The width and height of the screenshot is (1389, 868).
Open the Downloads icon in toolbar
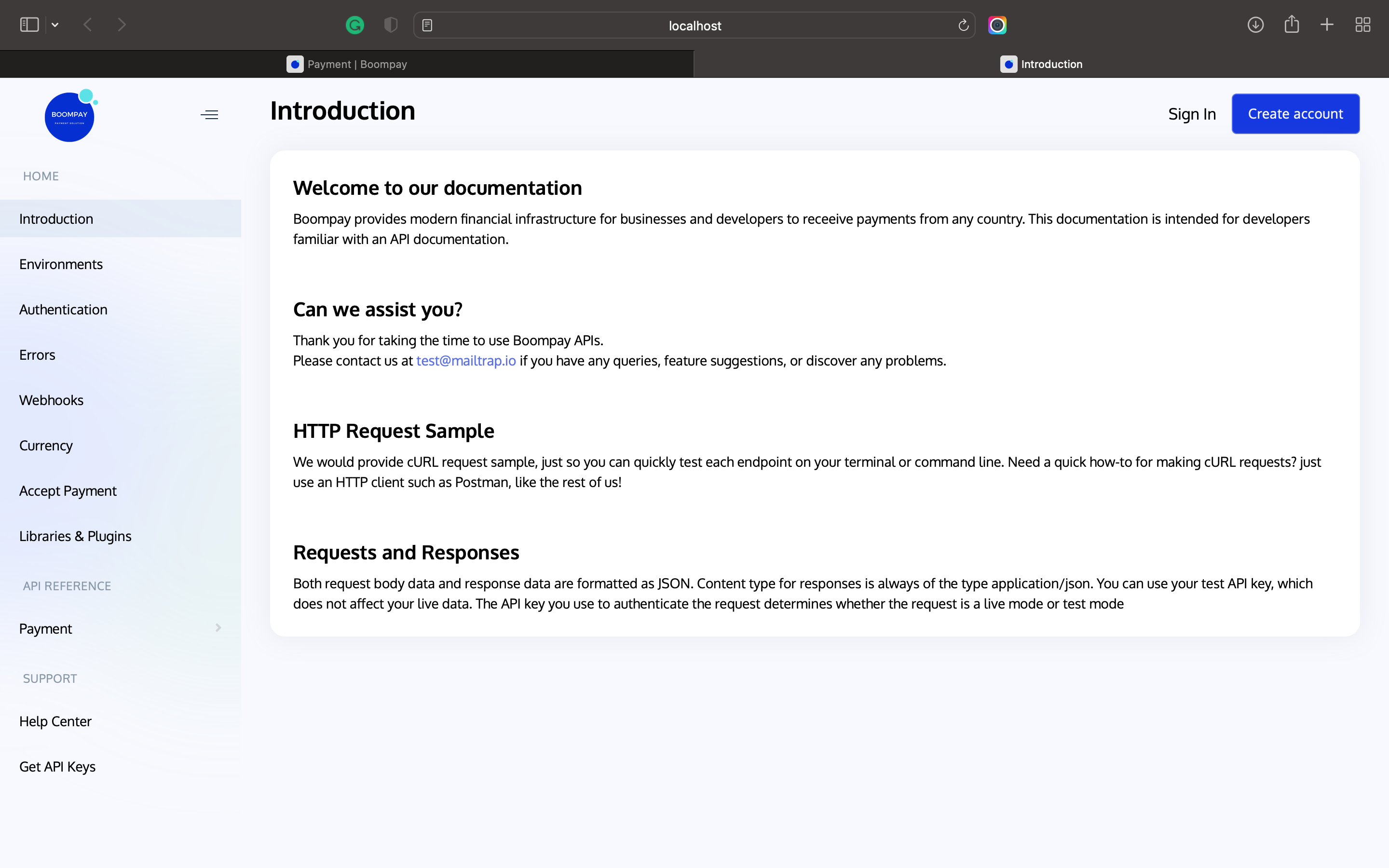pos(1256,25)
